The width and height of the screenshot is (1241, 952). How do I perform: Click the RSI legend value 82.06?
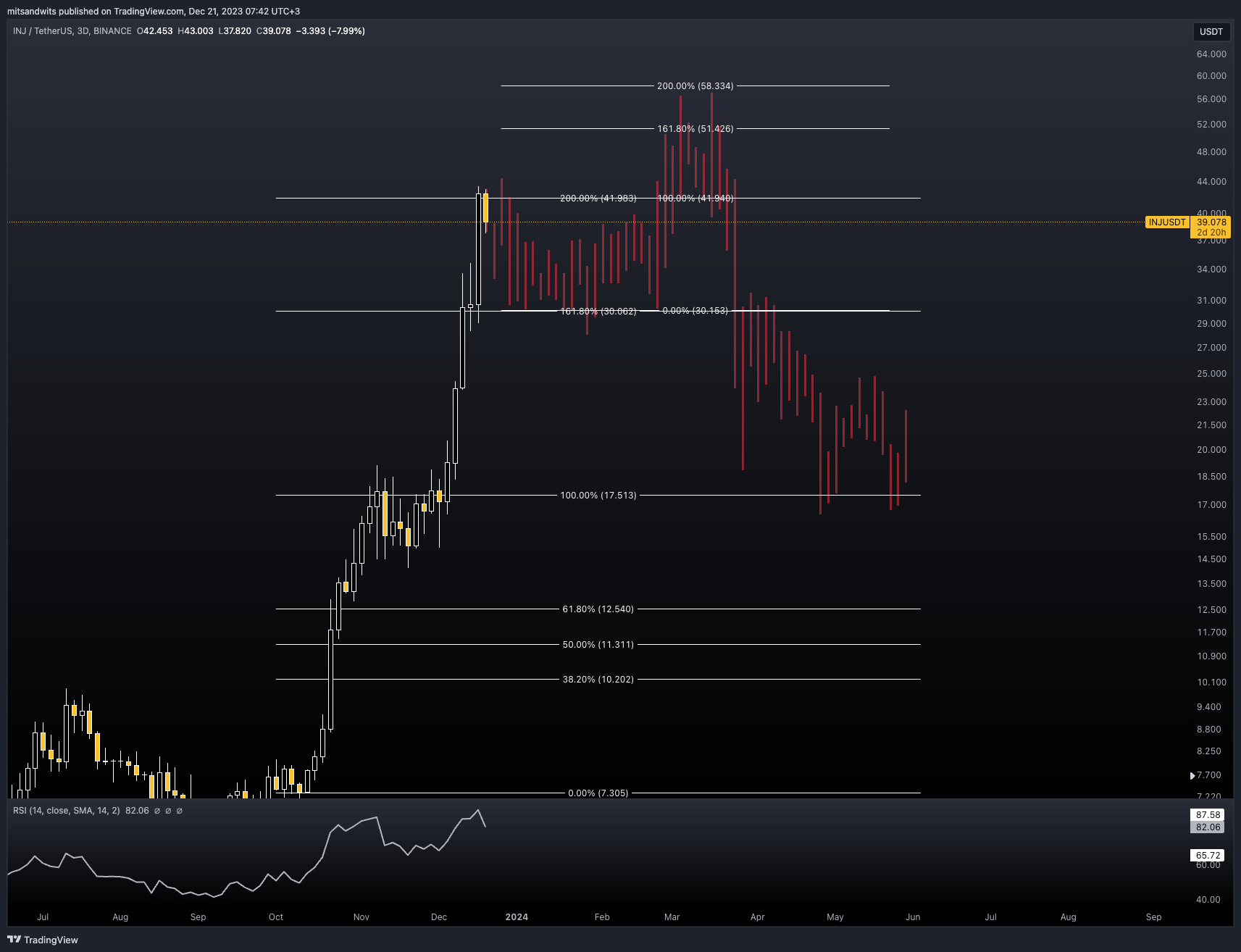pos(137,811)
